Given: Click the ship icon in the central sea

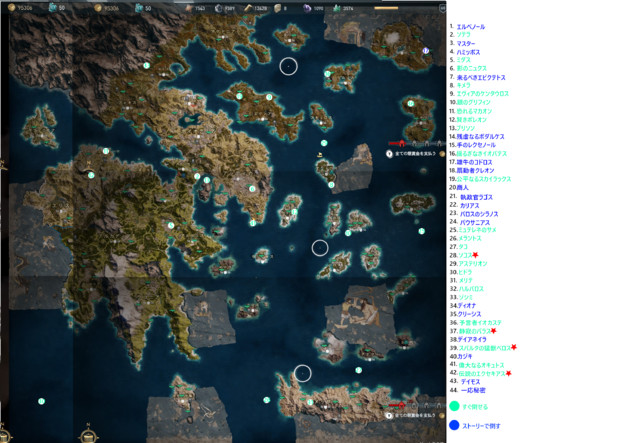Looking at the screenshot, I should (x=319, y=157).
